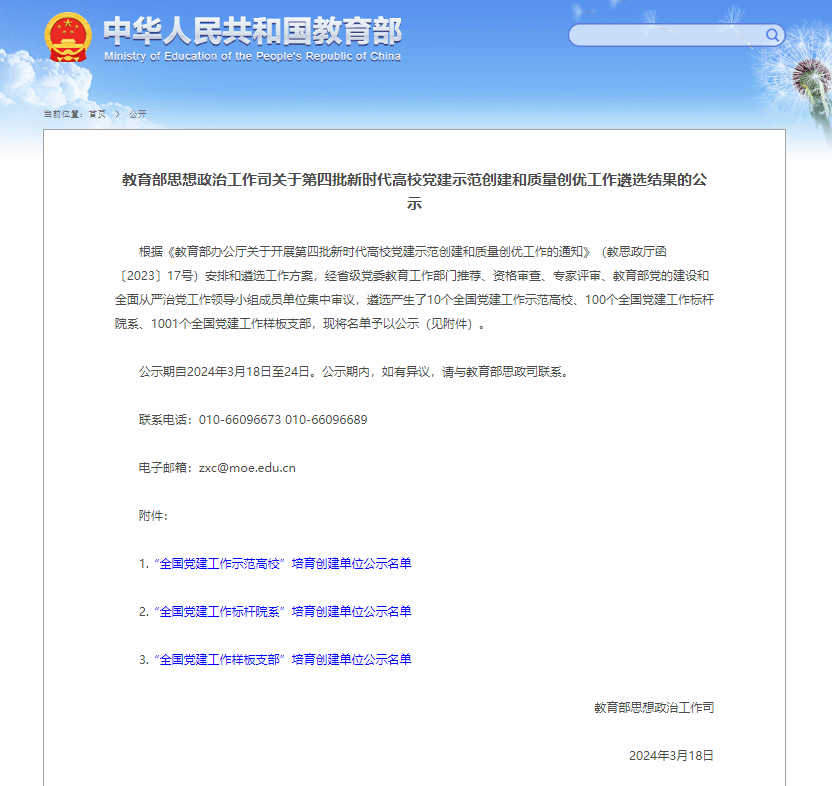Screen dimensions: 832x786
Task: Click the email address zxc@moe.edu.cn
Action: [x=247, y=468]
